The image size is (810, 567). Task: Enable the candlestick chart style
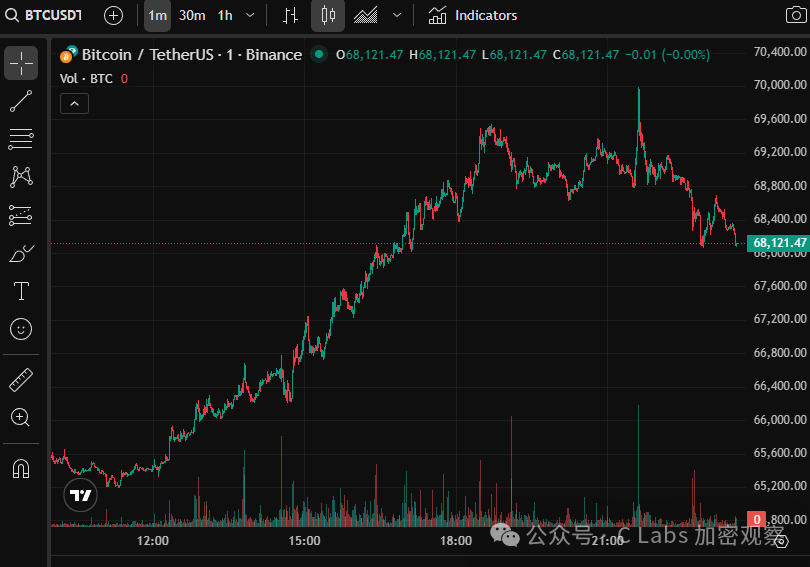click(x=327, y=15)
